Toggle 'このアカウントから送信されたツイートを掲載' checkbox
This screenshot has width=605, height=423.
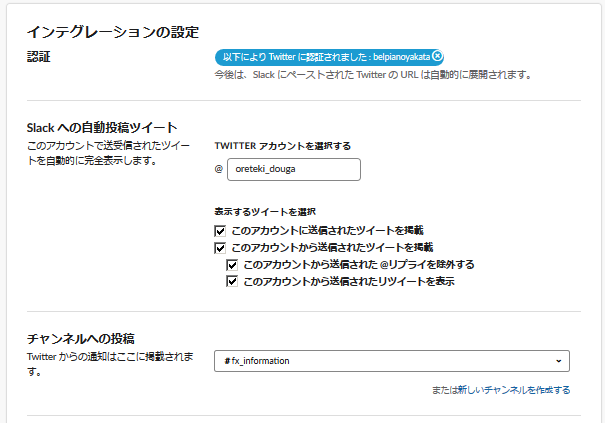tap(220, 248)
